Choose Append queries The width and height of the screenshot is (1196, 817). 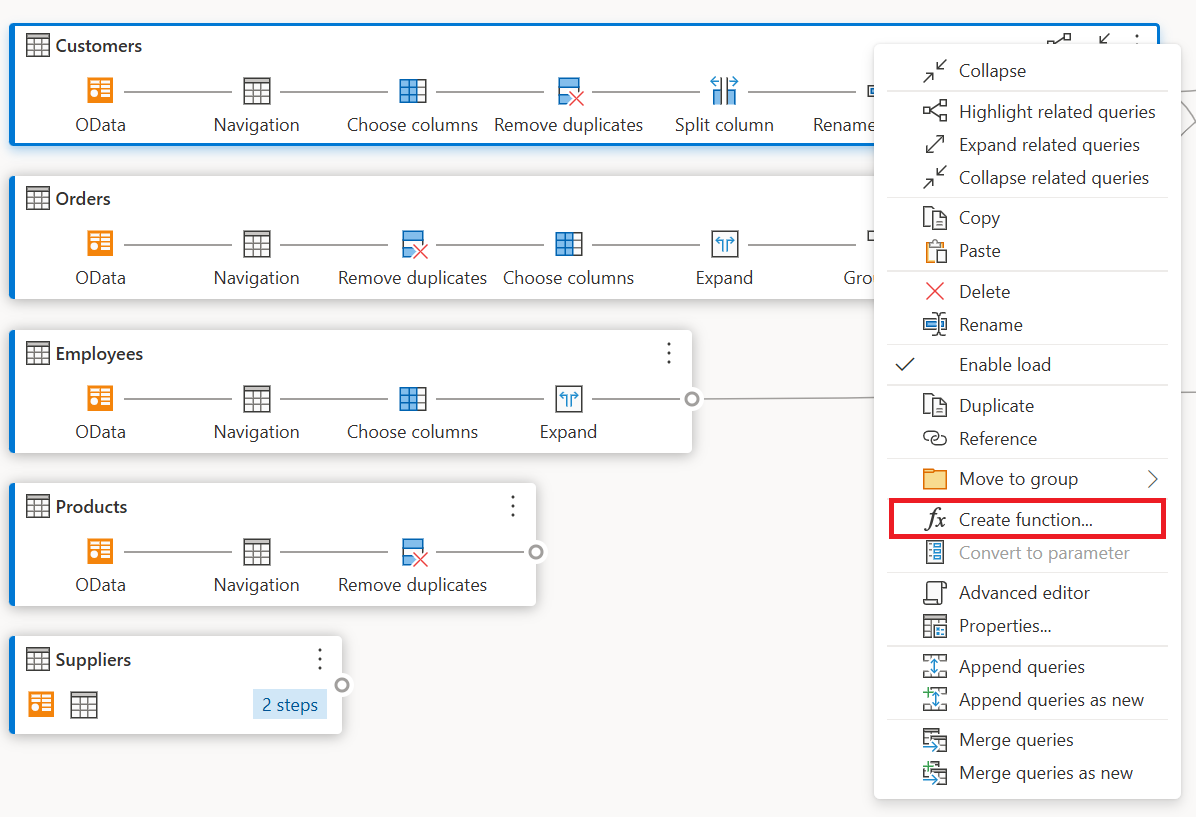point(1027,667)
